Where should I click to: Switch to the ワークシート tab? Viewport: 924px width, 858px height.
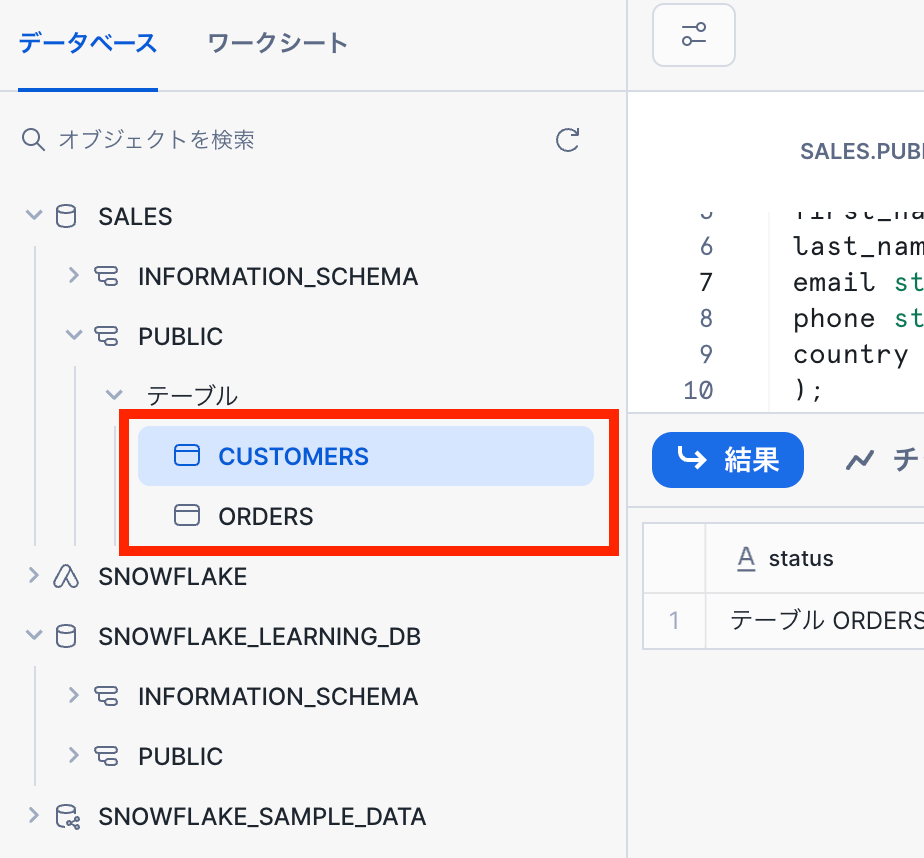tap(277, 43)
